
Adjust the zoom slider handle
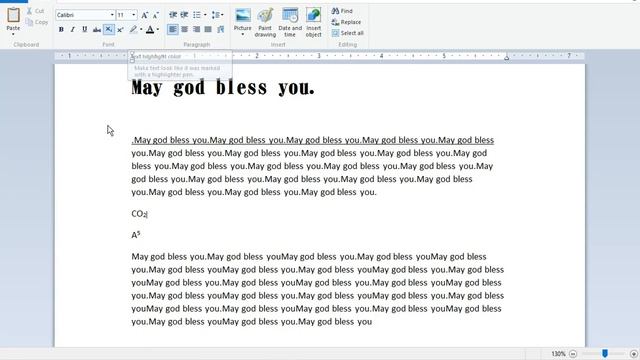point(605,353)
